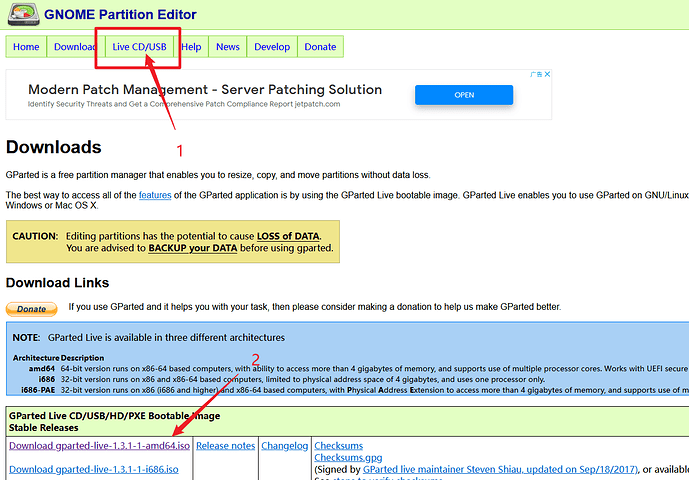This screenshot has width=689, height=480.
Task: Open the Download navigation tab
Action: coord(75,47)
